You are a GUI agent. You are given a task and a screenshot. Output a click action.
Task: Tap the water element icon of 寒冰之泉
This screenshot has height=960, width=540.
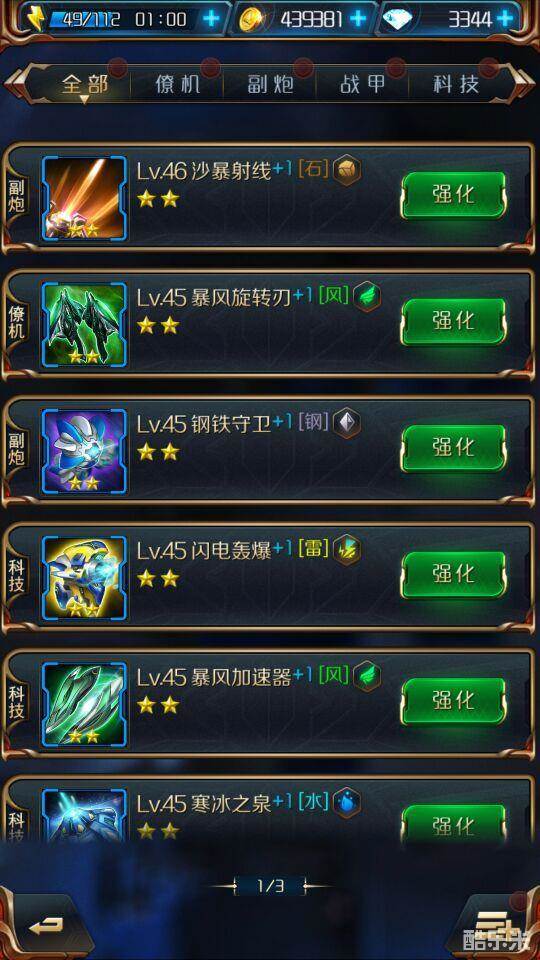tap(347, 802)
